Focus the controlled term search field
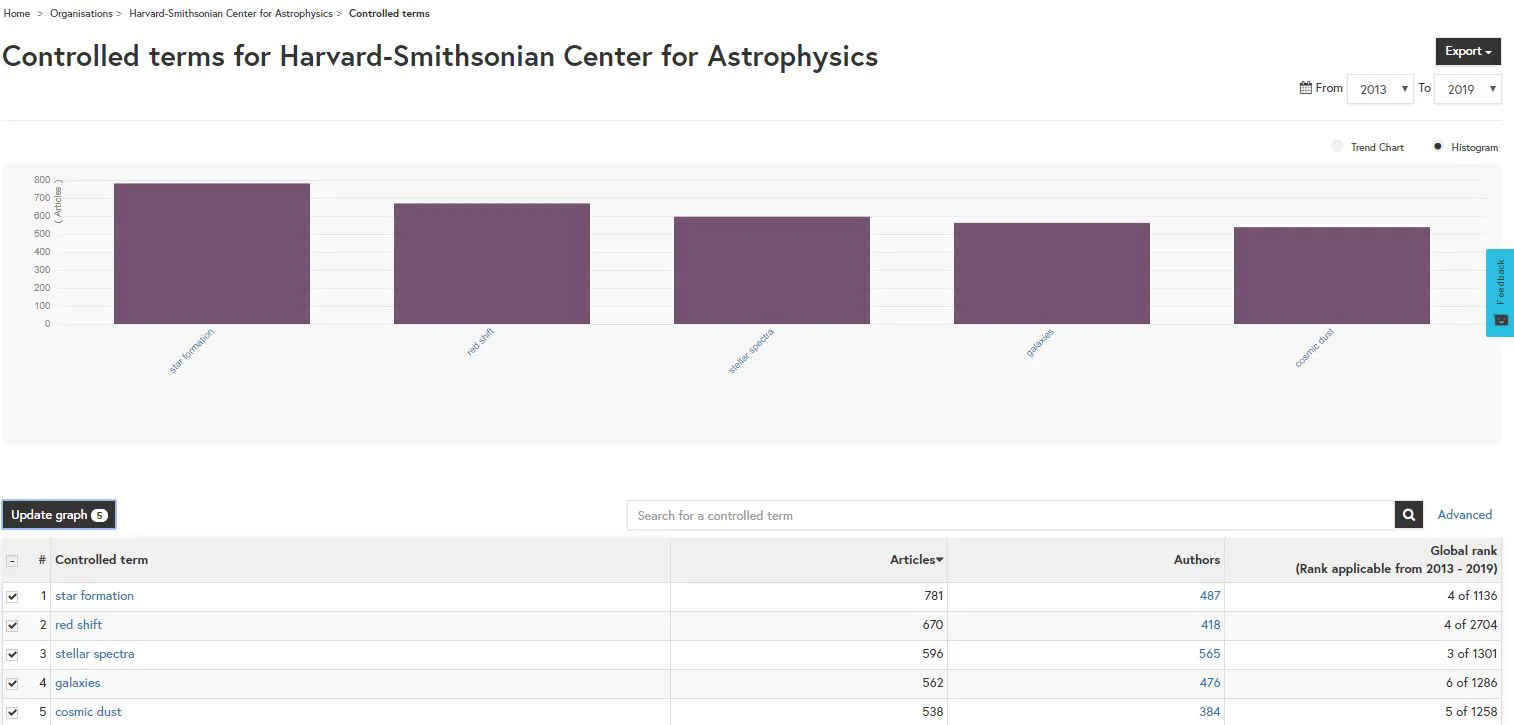The width and height of the screenshot is (1514, 725). [x=1010, y=515]
